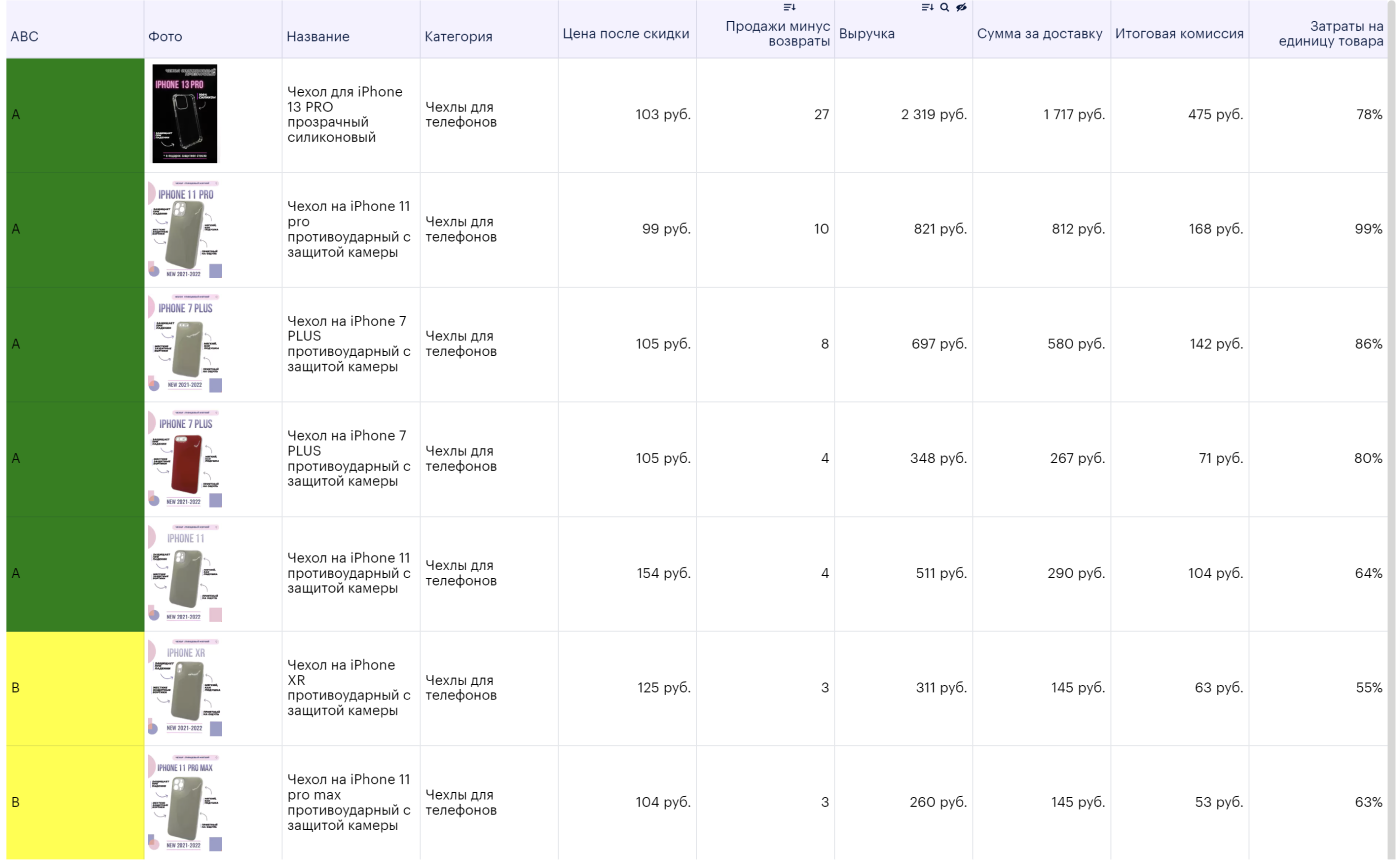Hide the Выручка column via eye icon
Screen dimensions: 1400x860
click(x=961, y=7)
